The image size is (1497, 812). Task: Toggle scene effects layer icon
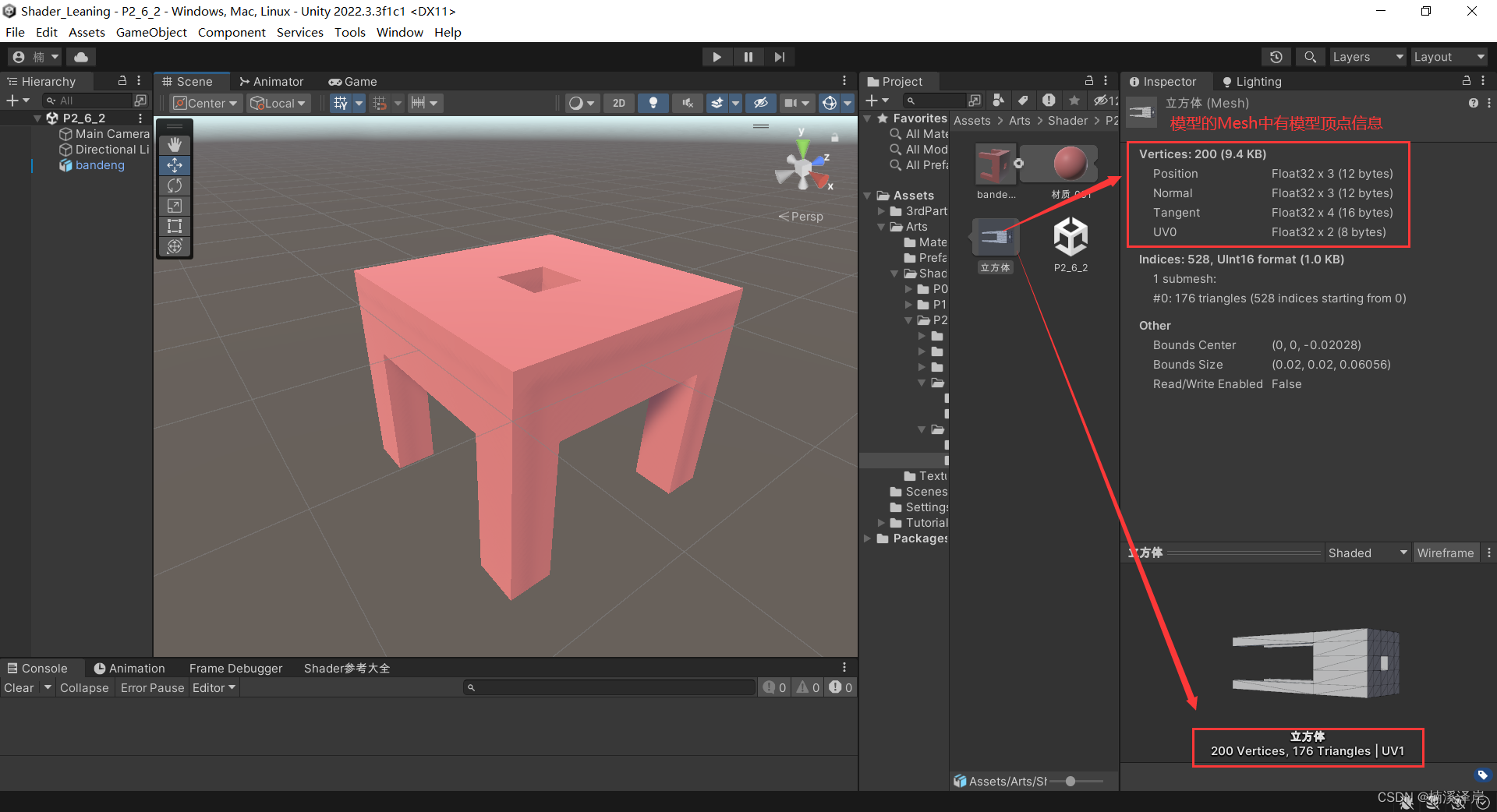click(717, 103)
